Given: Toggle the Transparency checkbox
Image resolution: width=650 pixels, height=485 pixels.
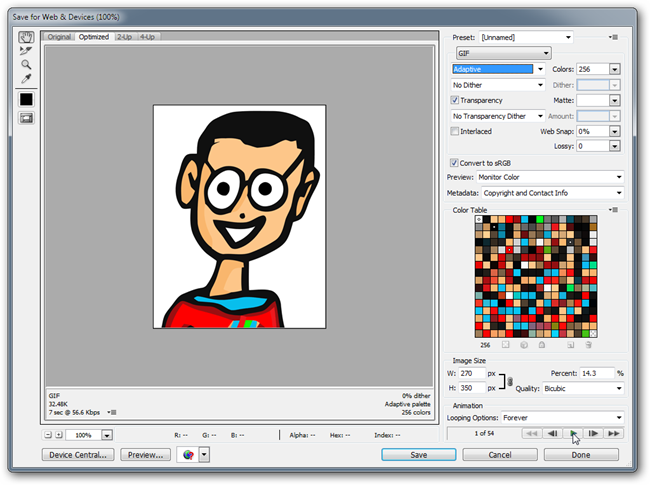Looking at the screenshot, I should point(455,100).
